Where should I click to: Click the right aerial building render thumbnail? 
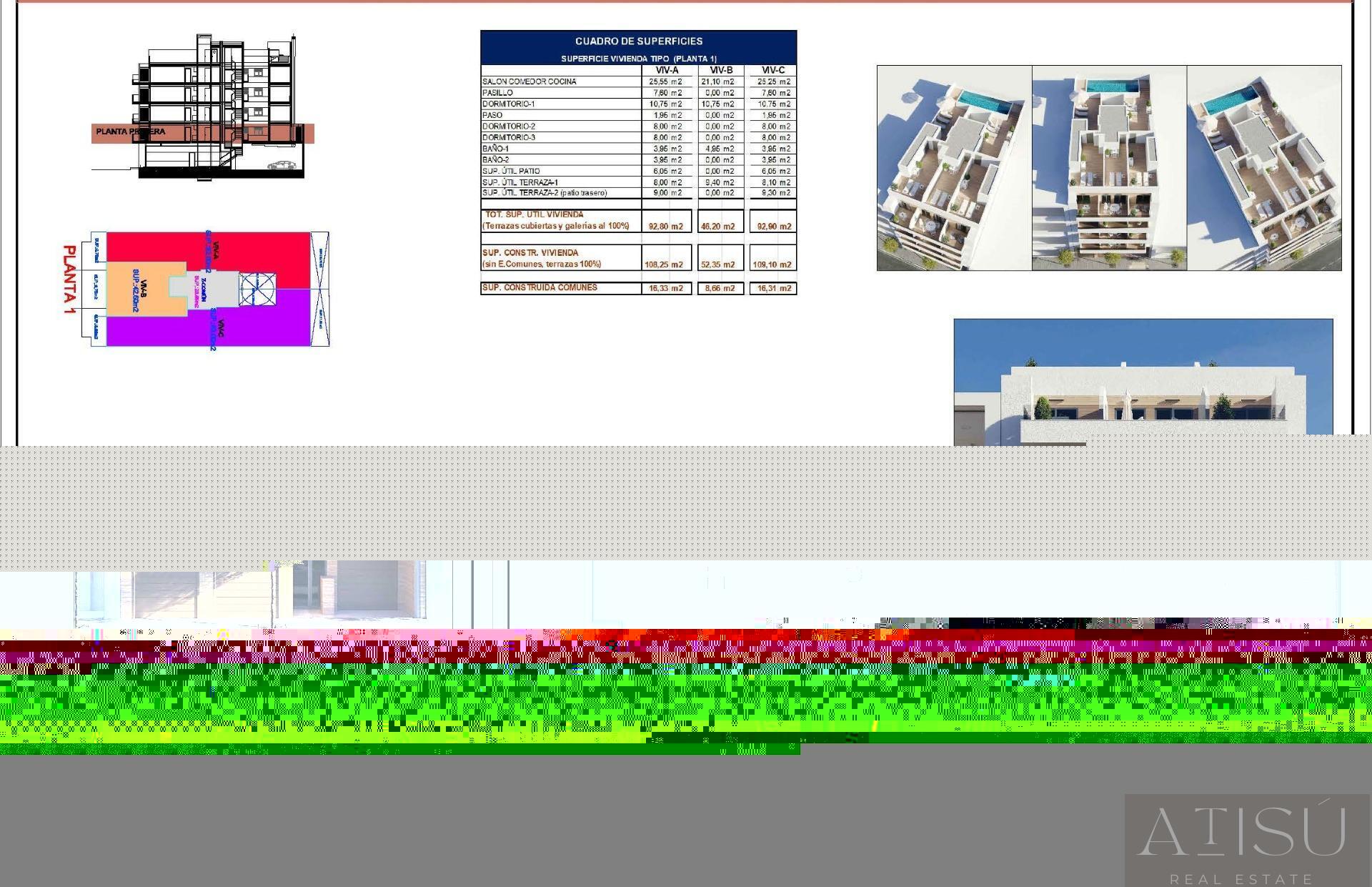pos(1264,168)
